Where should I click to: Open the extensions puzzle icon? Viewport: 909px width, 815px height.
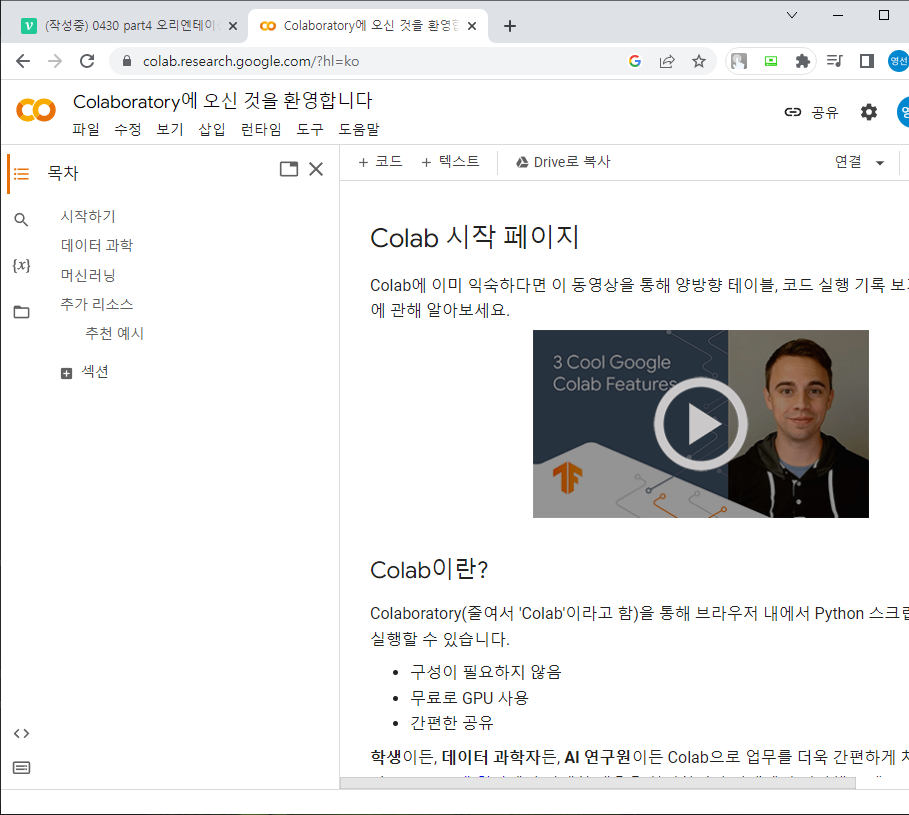802,61
